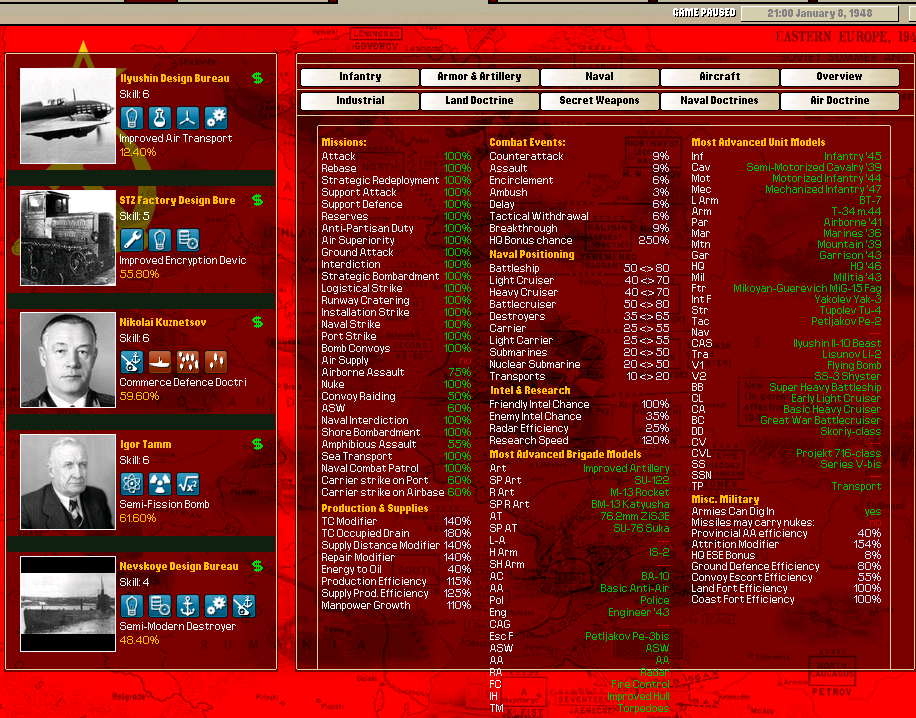Open the Armor & Artillery tab
The width and height of the screenshot is (916, 718).
coord(479,77)
